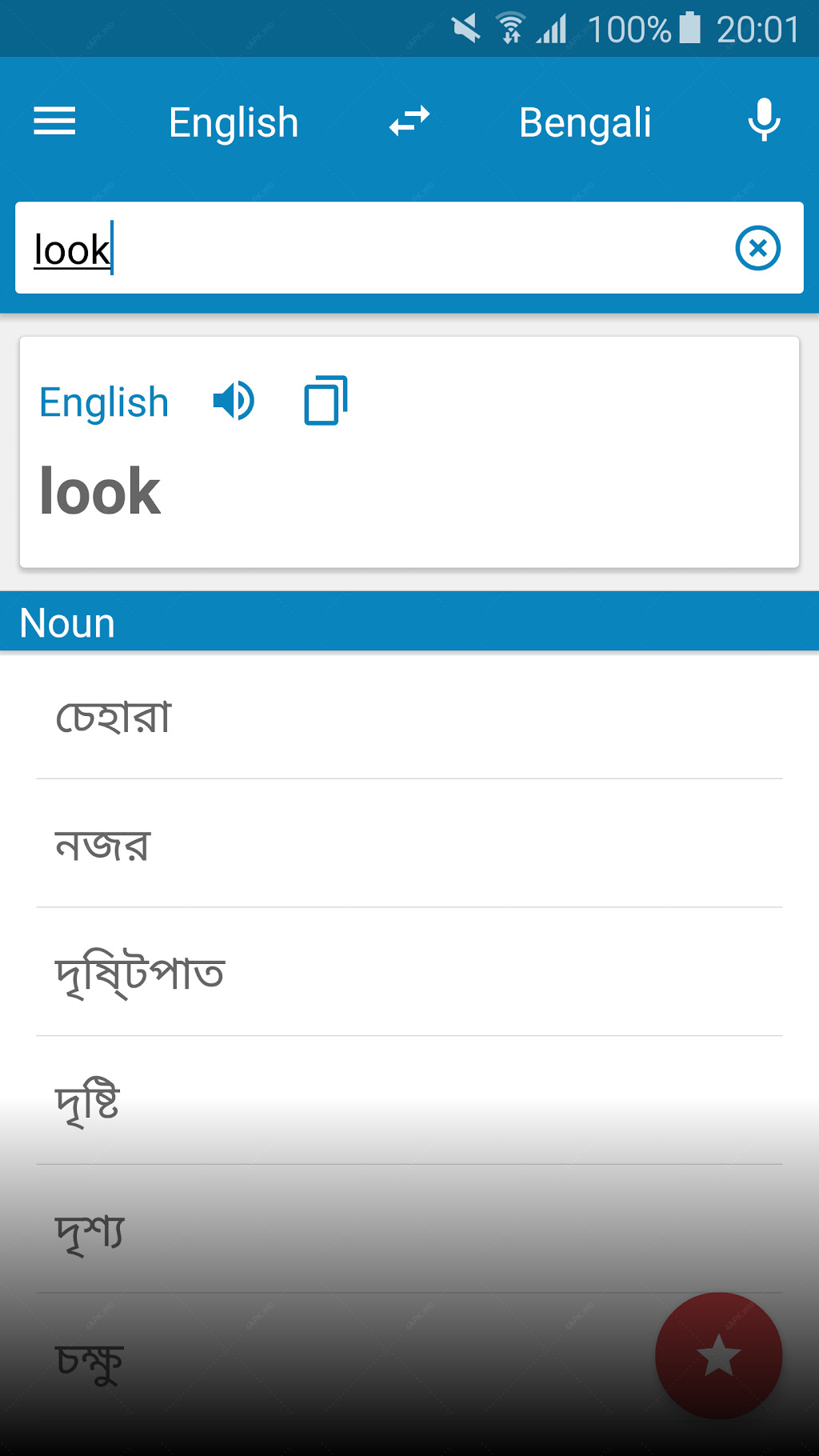
Task: Click inside the look search field
Action: [x=376, y=248]
